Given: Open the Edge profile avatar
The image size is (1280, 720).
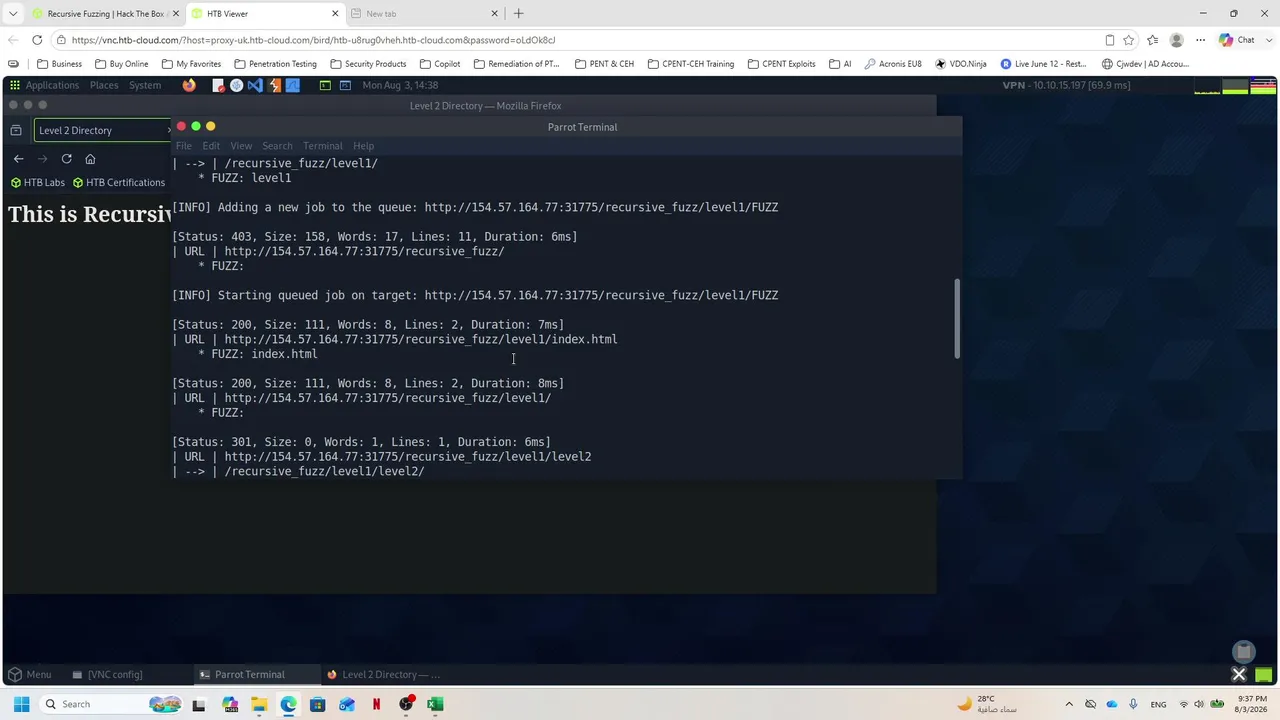Looking at the screenshot, I should pyautogui.click(x=1177, y=40).
